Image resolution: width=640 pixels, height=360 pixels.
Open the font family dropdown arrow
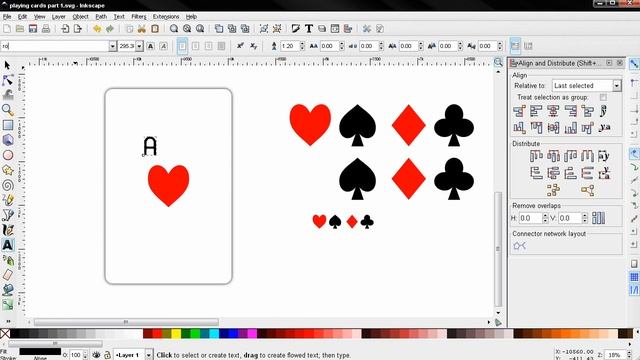click(x=113, y=46)
